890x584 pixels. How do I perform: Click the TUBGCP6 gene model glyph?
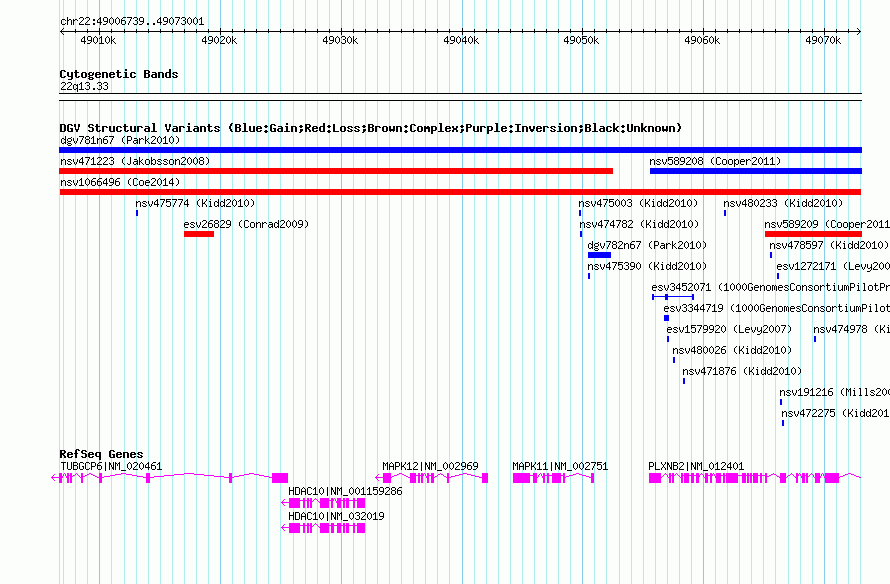[170, 478]
